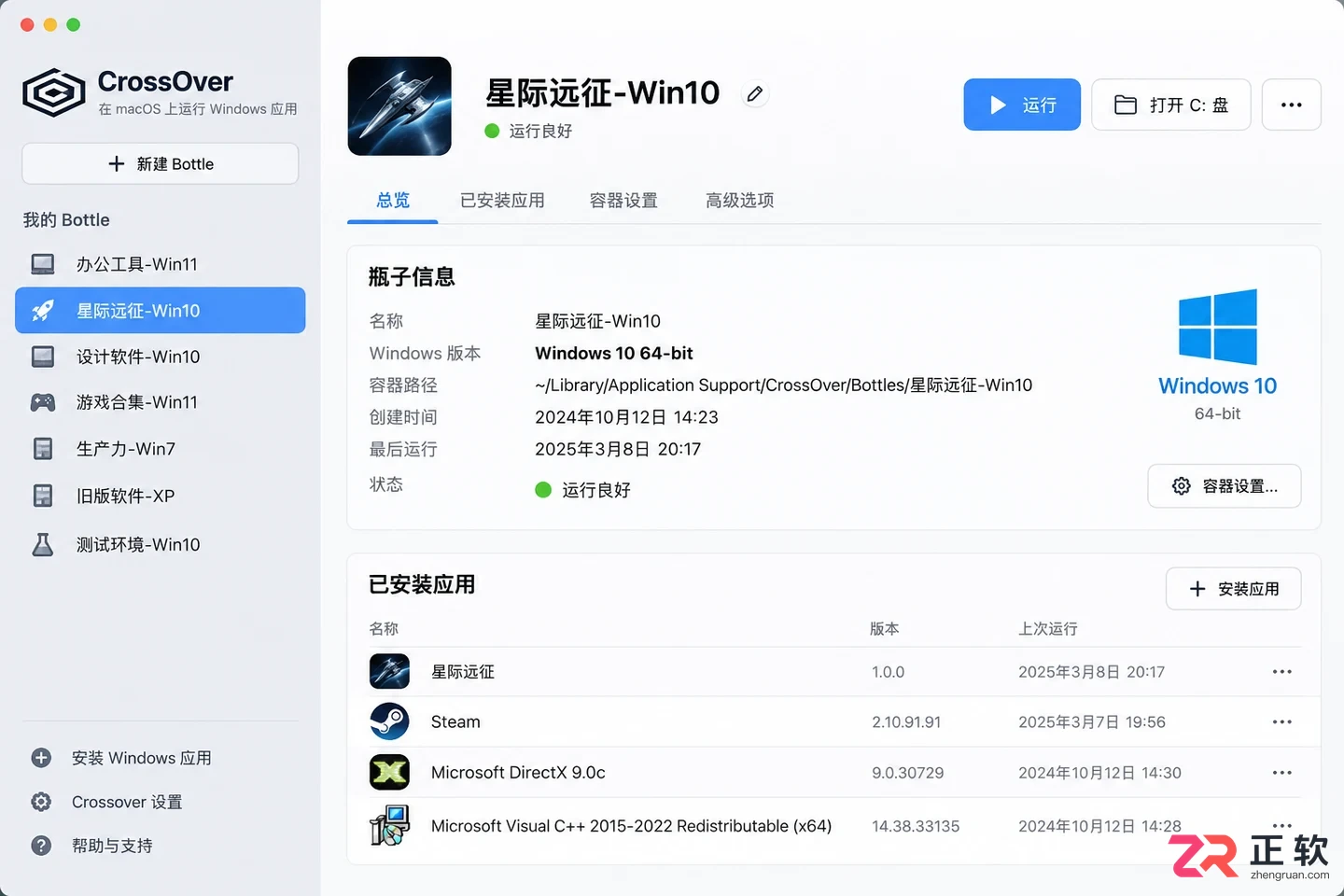Click the creation time 2024年10月12日 14:23

click(626, 416)
